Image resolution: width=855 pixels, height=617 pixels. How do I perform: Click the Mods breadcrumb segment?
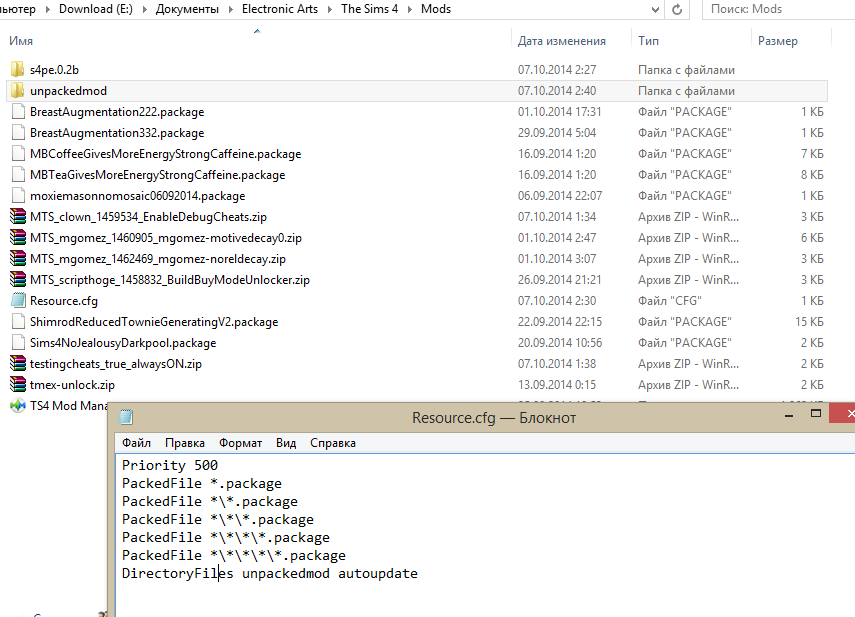pos(436,9)
